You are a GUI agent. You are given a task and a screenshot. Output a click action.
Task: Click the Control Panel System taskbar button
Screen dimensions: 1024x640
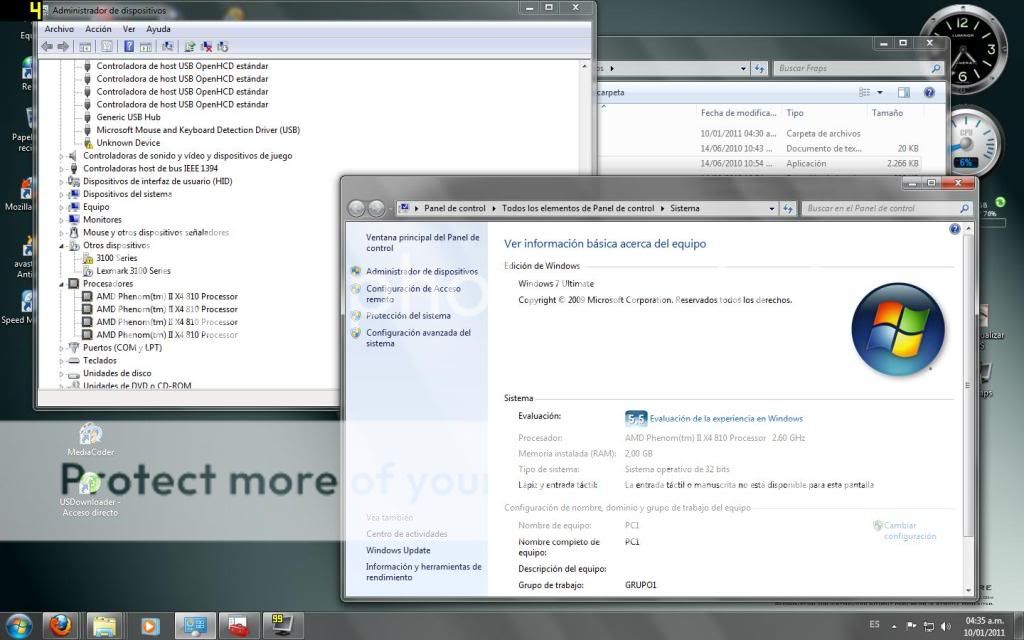coord(193,626)
